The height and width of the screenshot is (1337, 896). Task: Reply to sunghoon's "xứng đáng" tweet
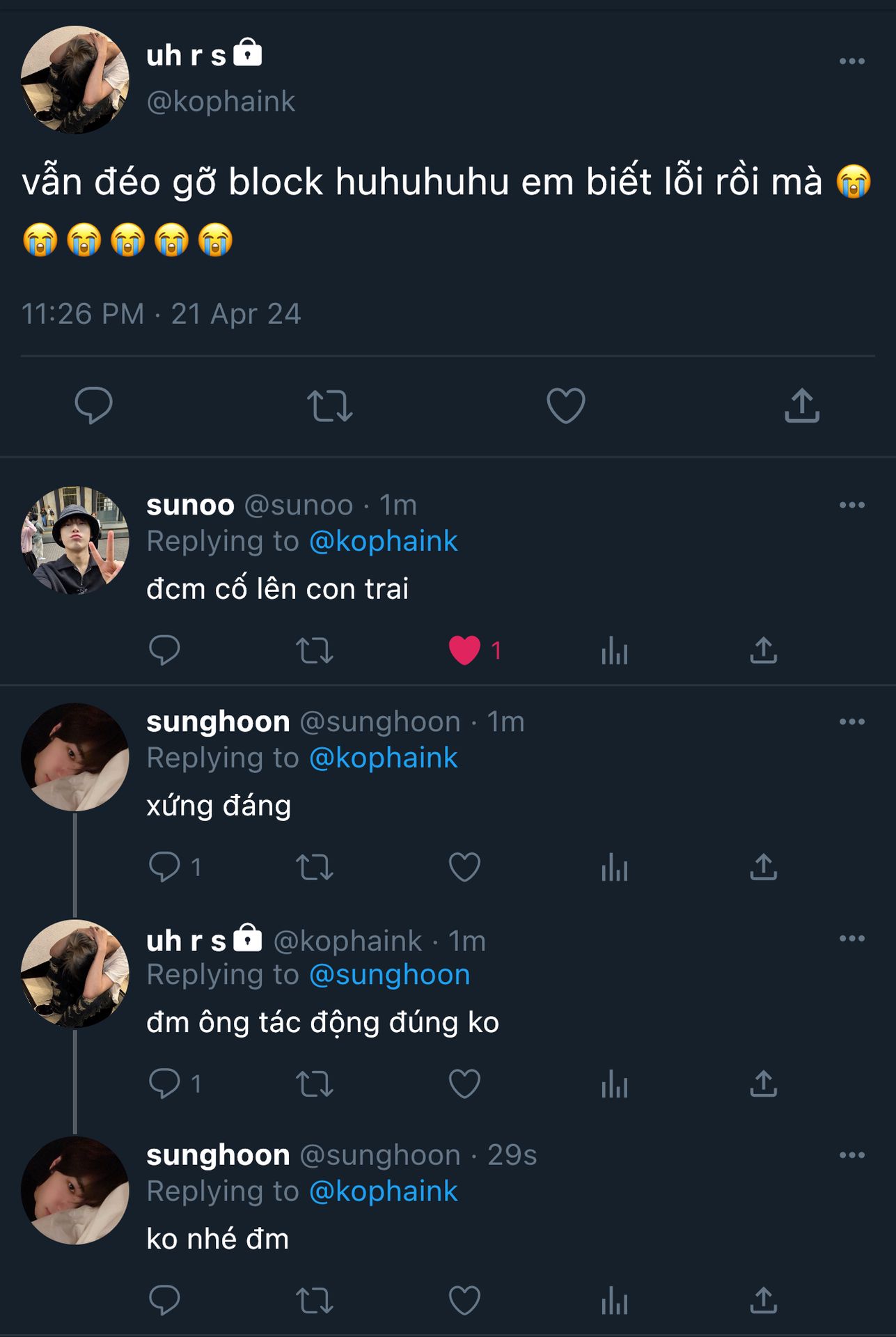click(165, 867)
